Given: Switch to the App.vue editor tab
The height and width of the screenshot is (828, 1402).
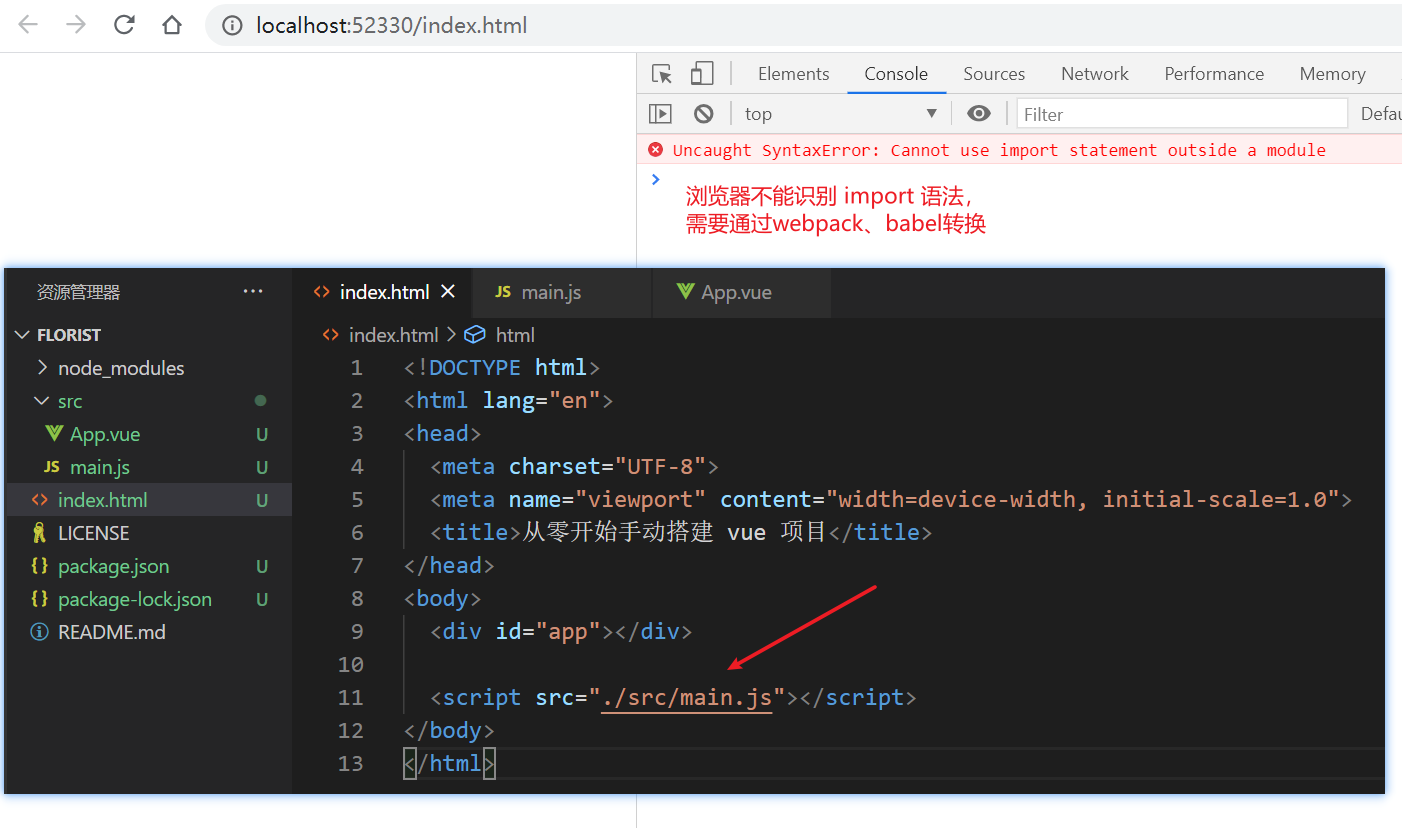Looking at the screenshot, I should click(741, 292).
